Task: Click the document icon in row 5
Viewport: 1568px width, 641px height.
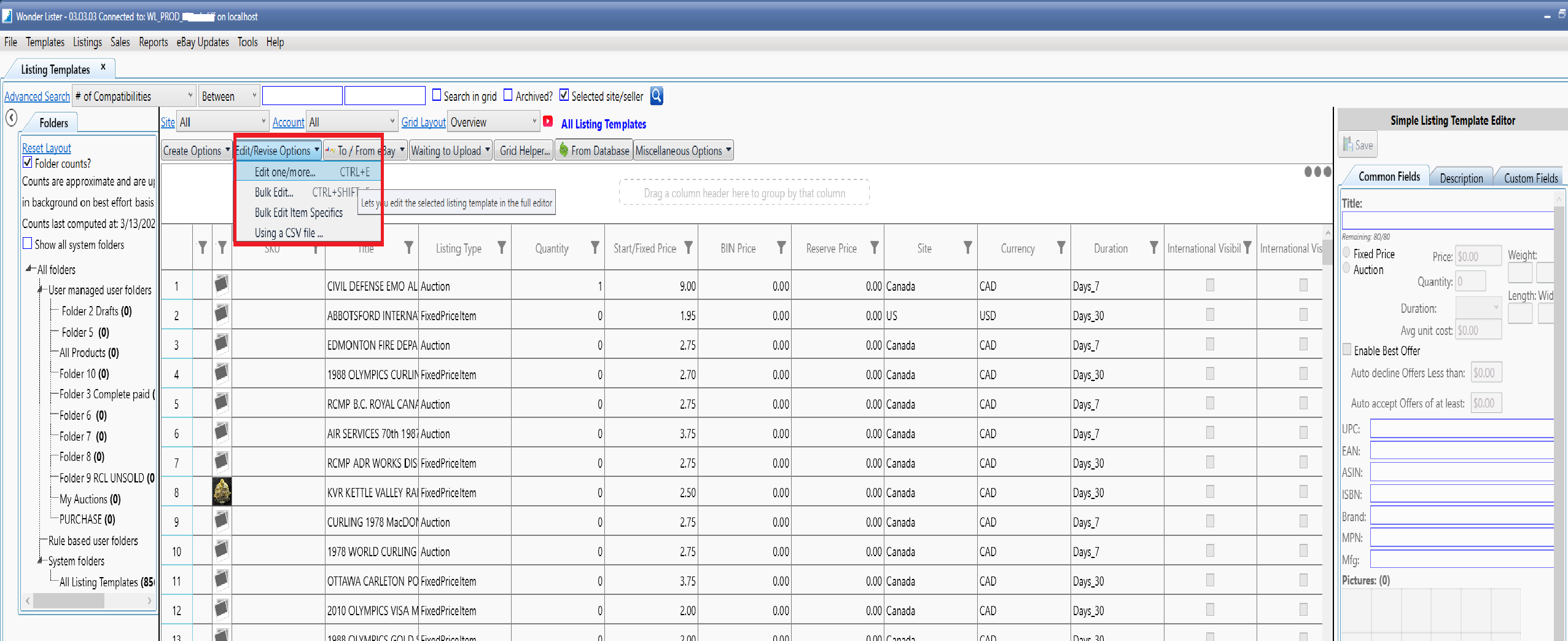Action: coord(222,402)
